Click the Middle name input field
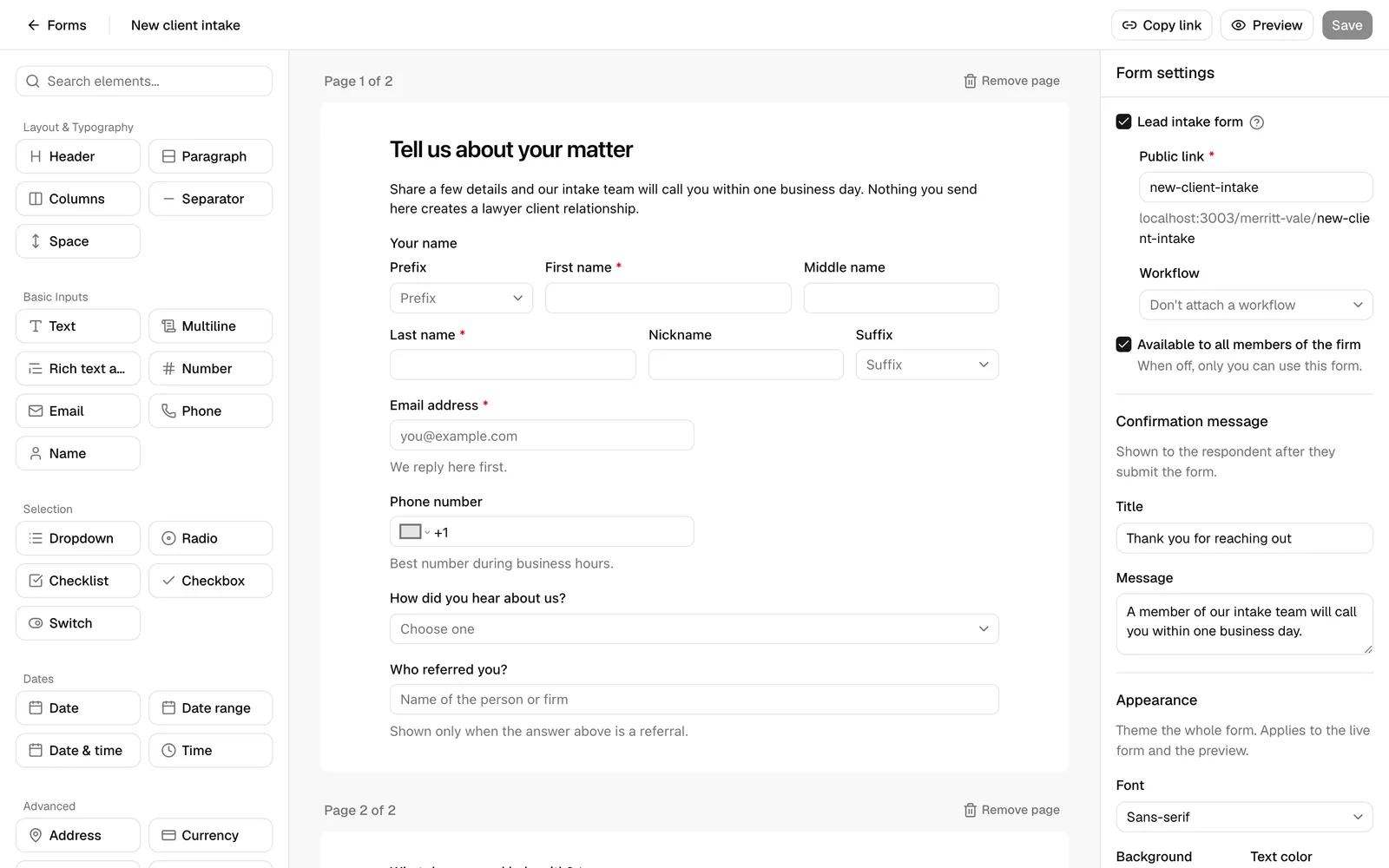The image size is (1389, 868). (x=901, y=298)
